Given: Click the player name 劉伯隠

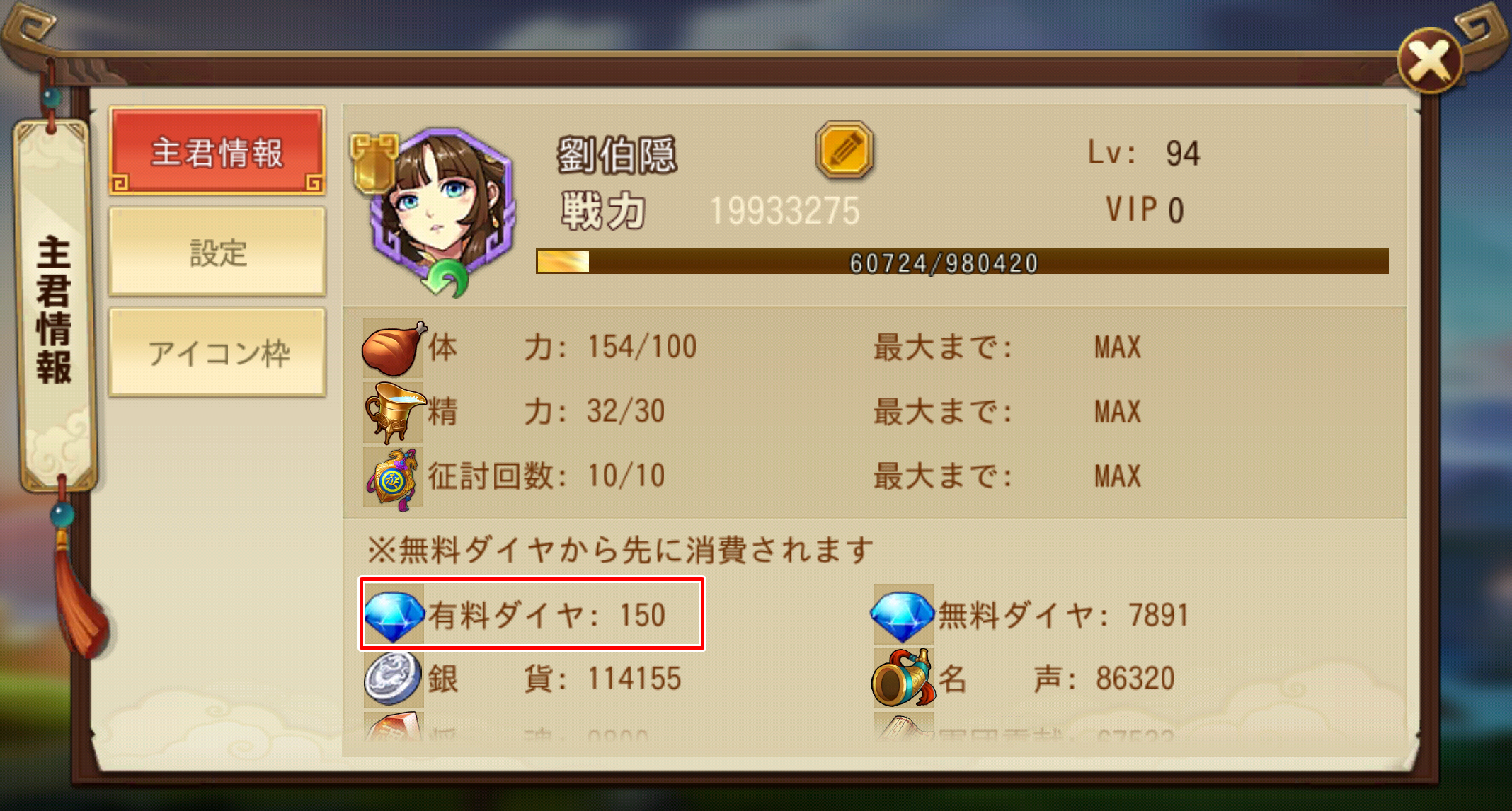Looking at the screenshot, I should coord(617,155).
